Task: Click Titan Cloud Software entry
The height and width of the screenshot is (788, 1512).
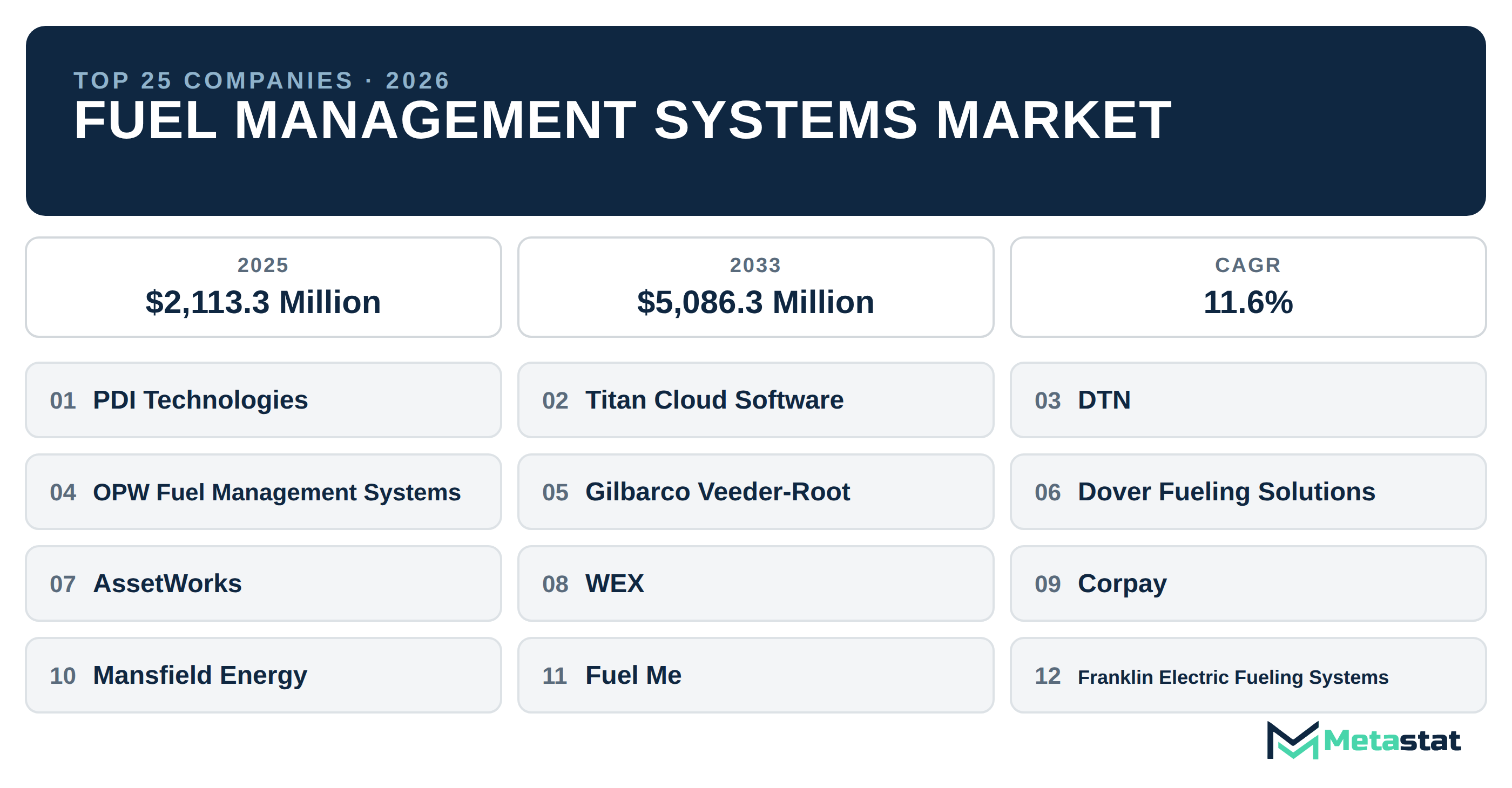Action: 756,400
